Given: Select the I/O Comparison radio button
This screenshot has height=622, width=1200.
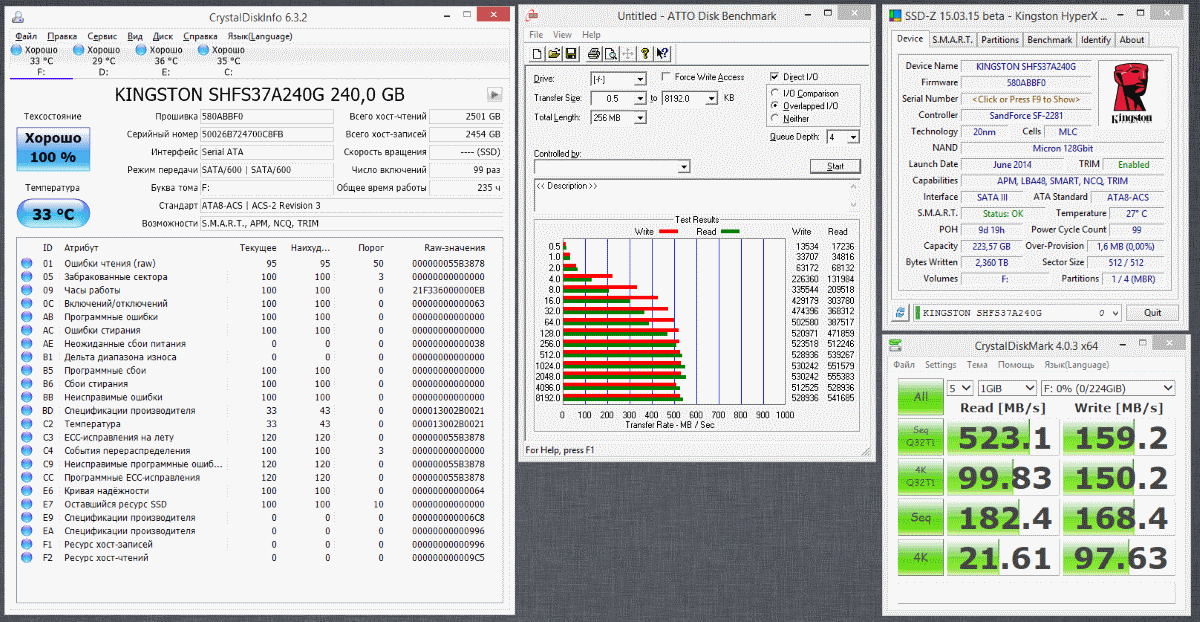Looking at the screenshot, I should tap(774, 93).
